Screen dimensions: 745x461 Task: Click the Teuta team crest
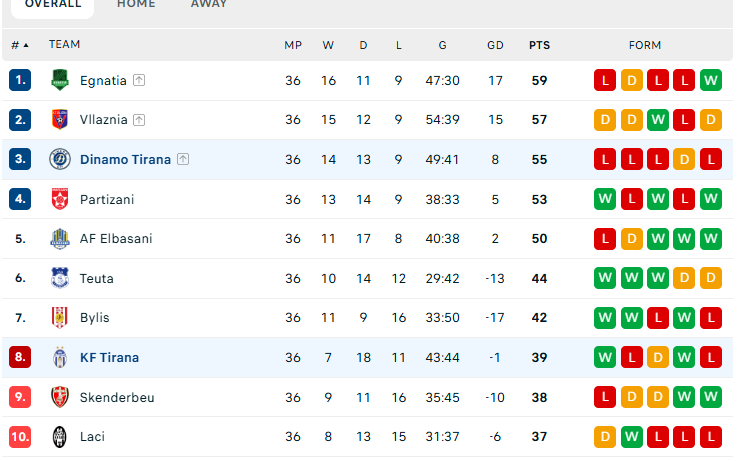click(x=60, y=278)
